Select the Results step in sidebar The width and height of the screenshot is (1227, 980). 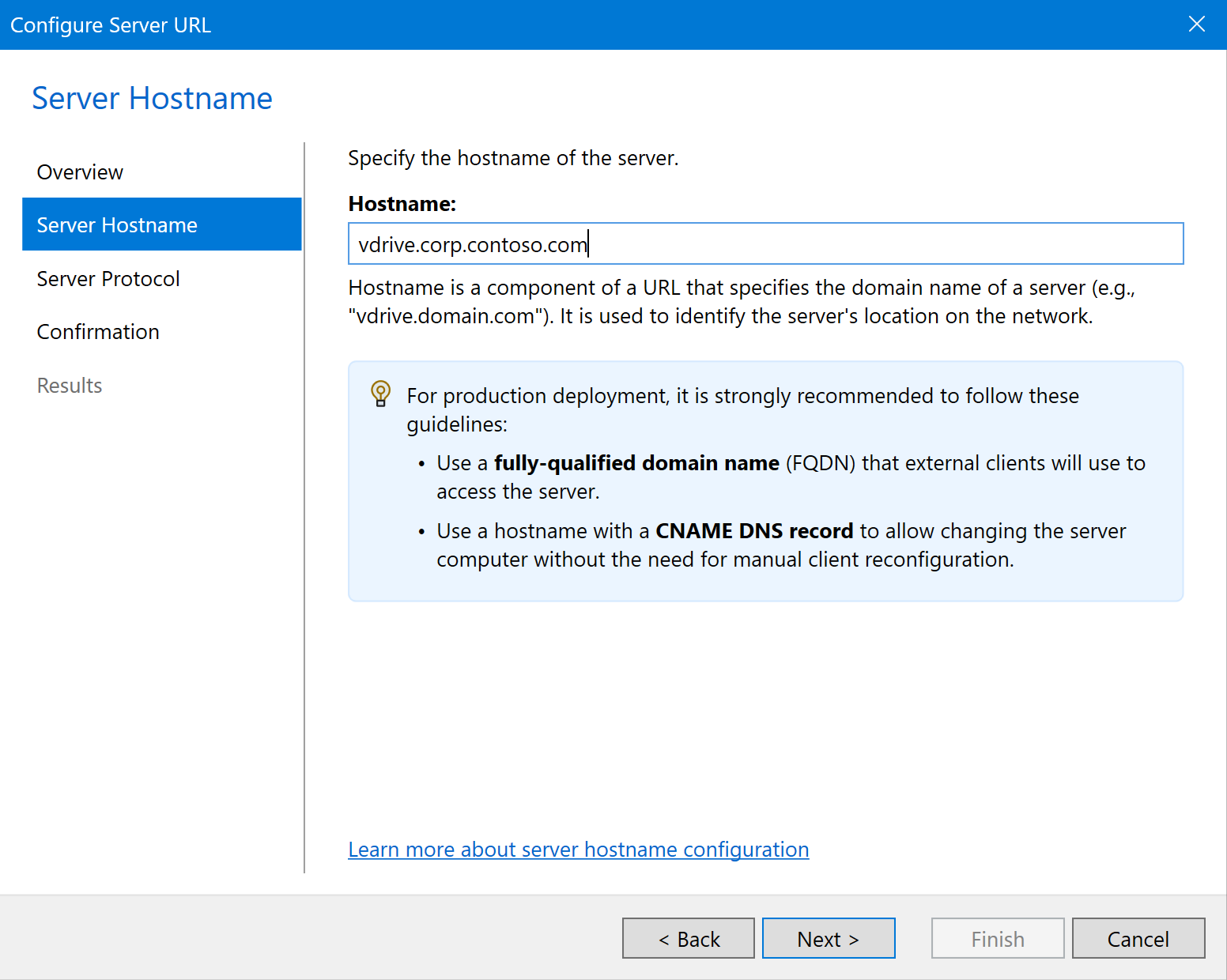70,386
